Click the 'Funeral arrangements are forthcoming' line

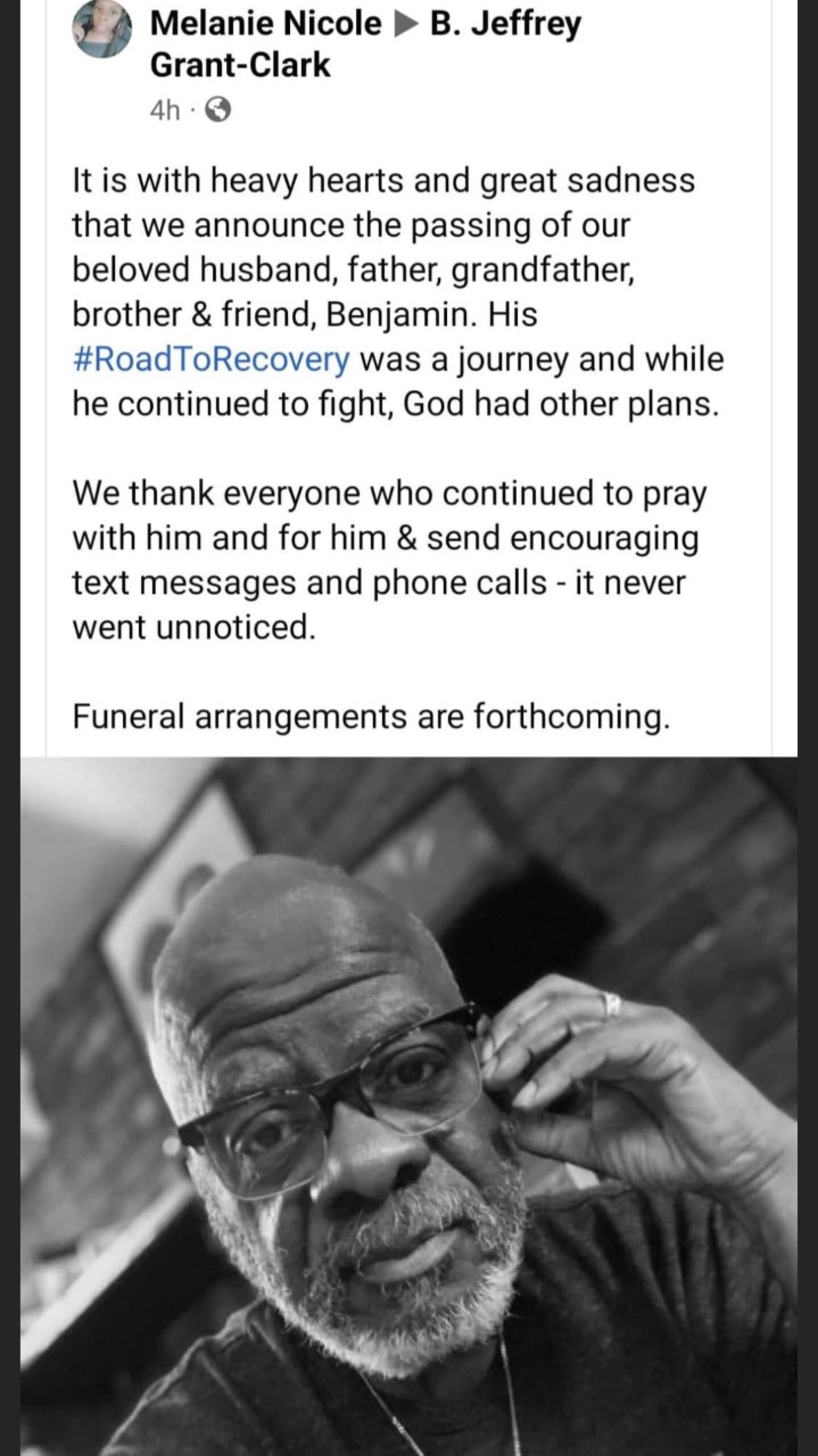coord(372,716)
